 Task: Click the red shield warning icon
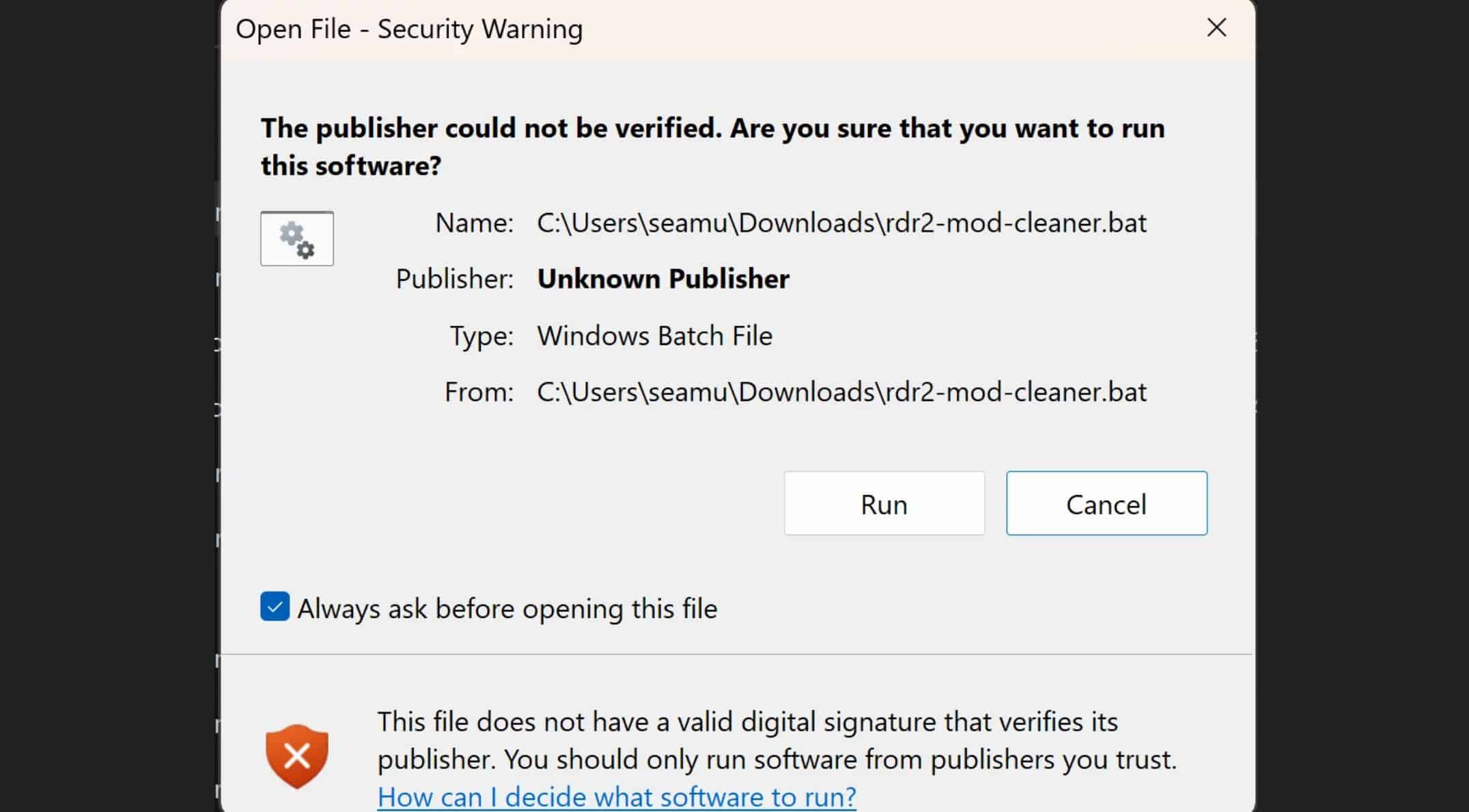pyautogui.click(x=297, y=756)
